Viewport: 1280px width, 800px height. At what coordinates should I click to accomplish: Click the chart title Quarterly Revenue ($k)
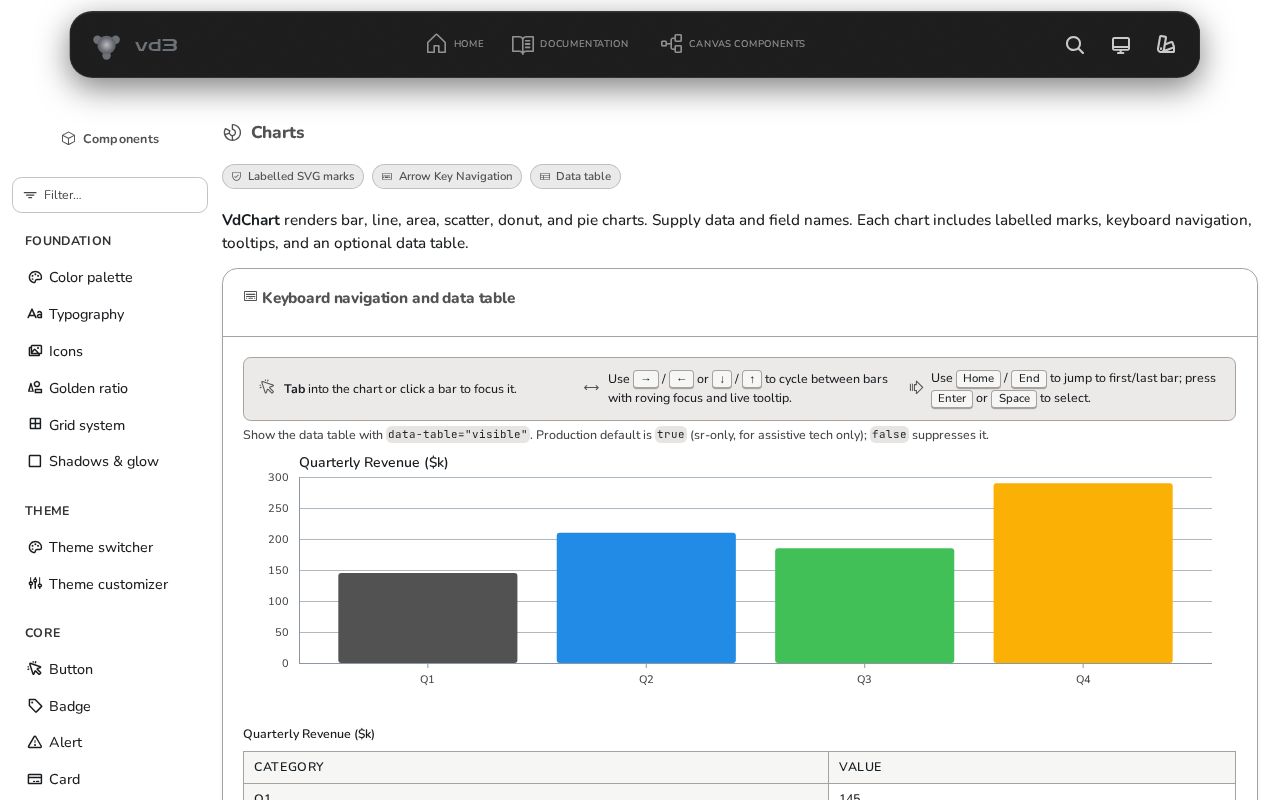pos(374,462)
